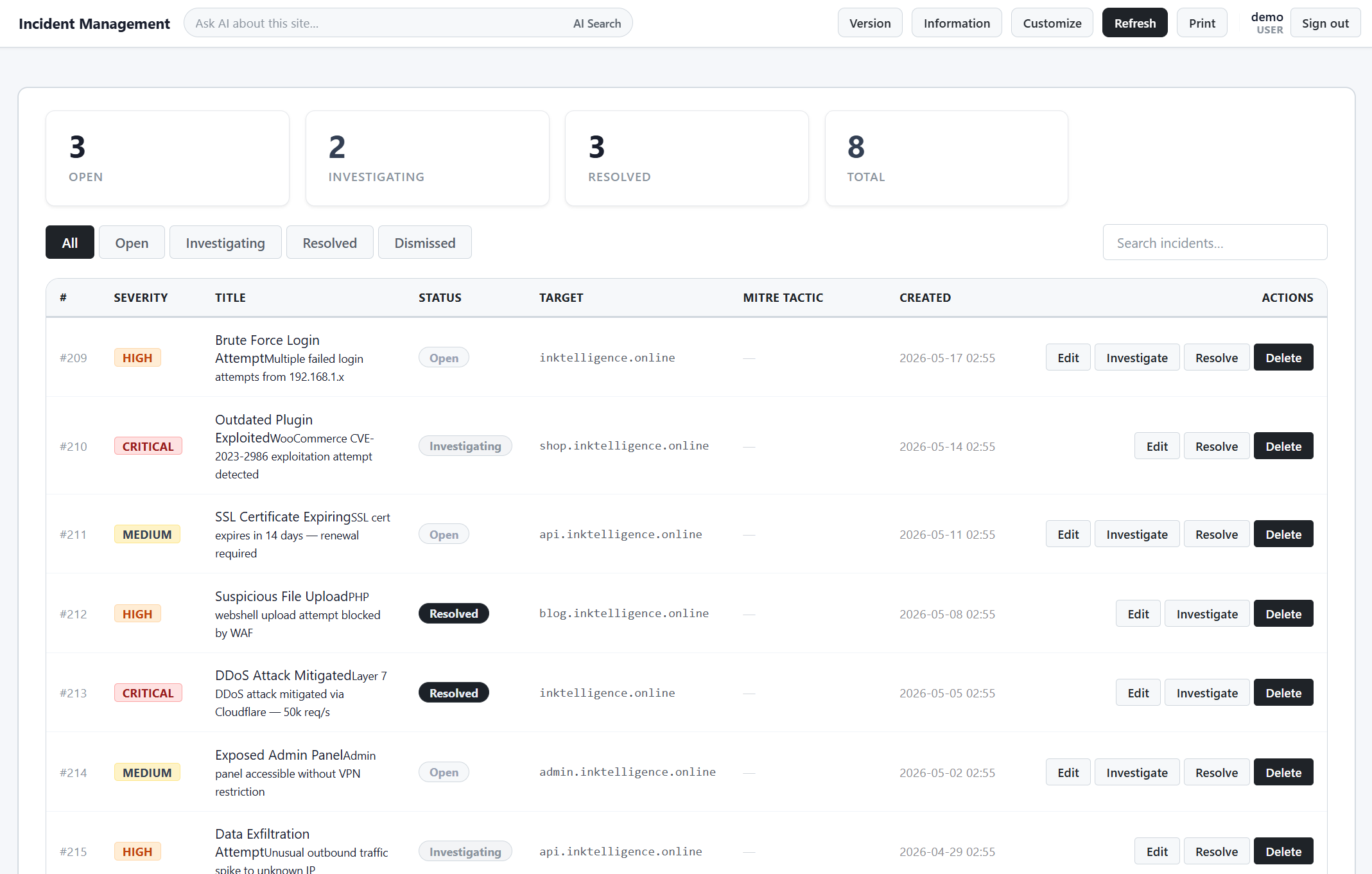Screen dimensions: 1372x874
Task: Show Dismissed incidents tab
Action: point(424,243)
